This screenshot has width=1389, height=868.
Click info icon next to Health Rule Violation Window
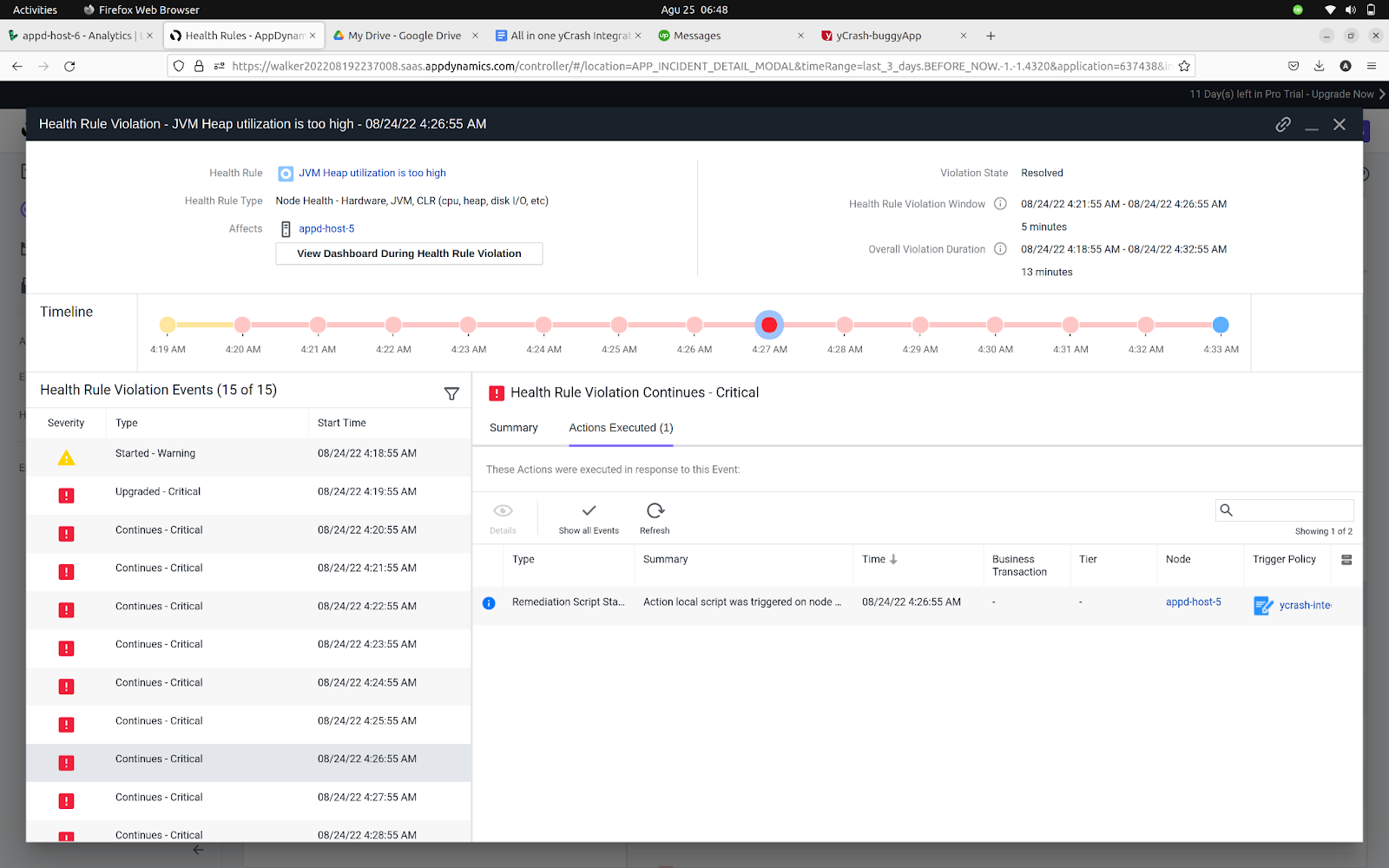coord(1000,204)
